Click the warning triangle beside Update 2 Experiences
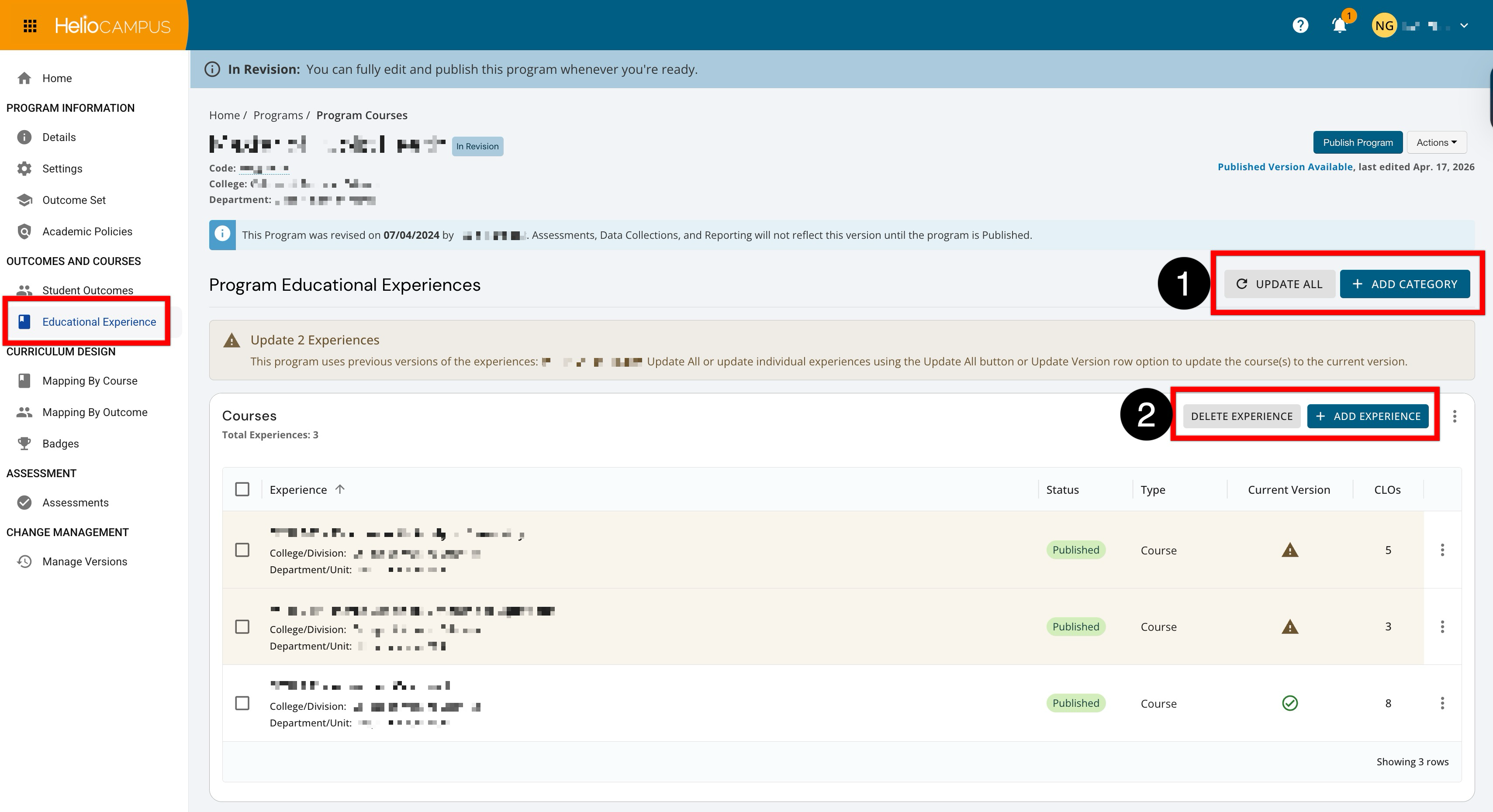The image size is (1493, 812). coord(232,340)
